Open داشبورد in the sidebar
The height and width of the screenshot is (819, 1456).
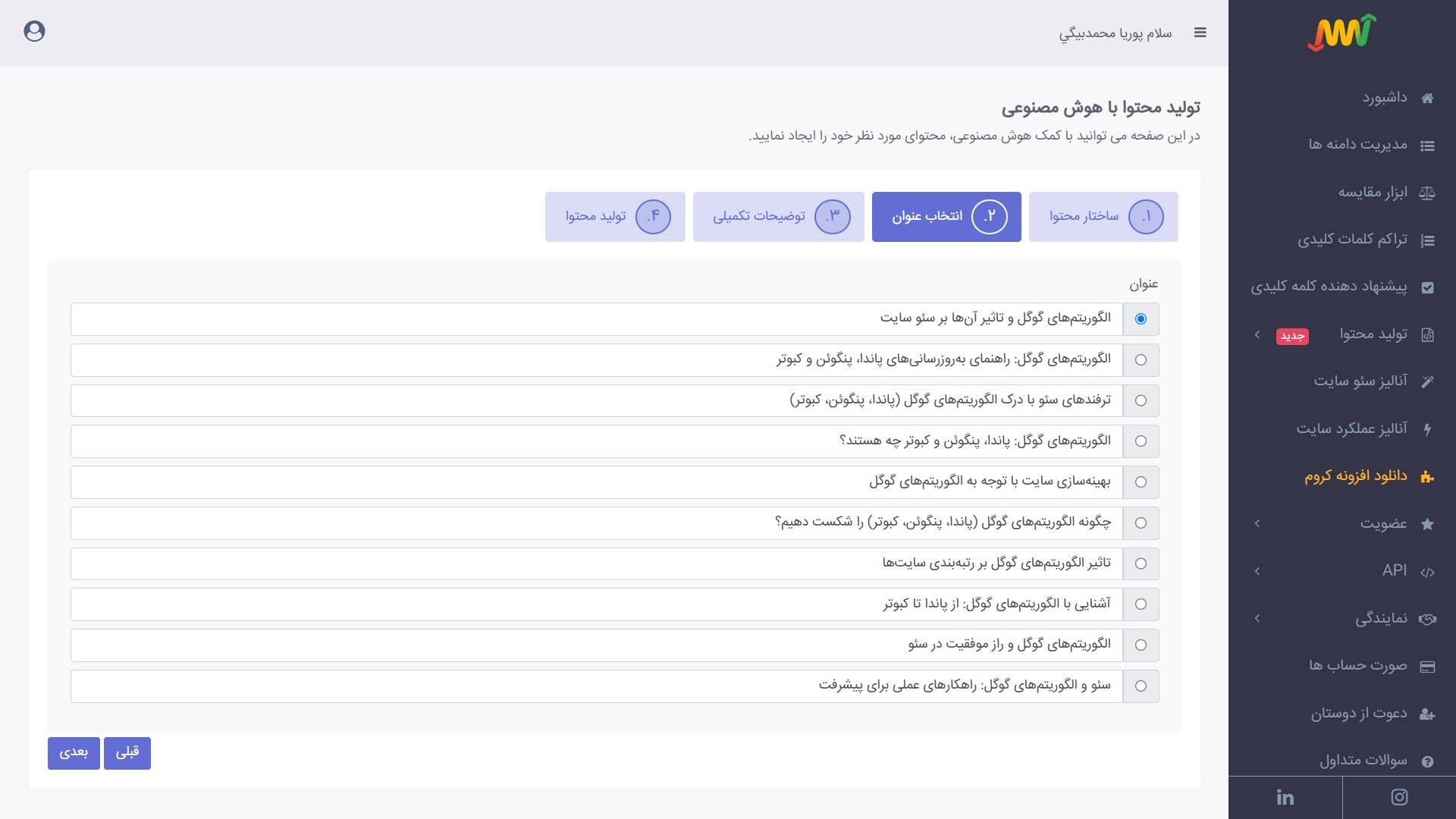[x=1384, y=98]
